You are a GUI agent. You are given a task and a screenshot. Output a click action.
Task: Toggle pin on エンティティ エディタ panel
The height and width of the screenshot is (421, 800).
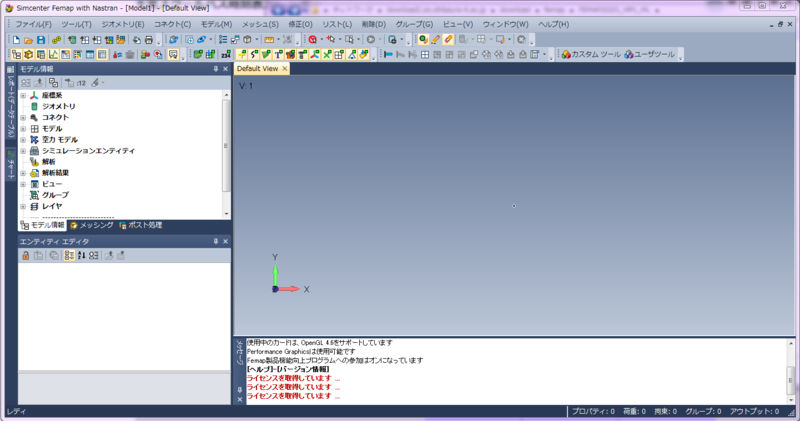214,242
